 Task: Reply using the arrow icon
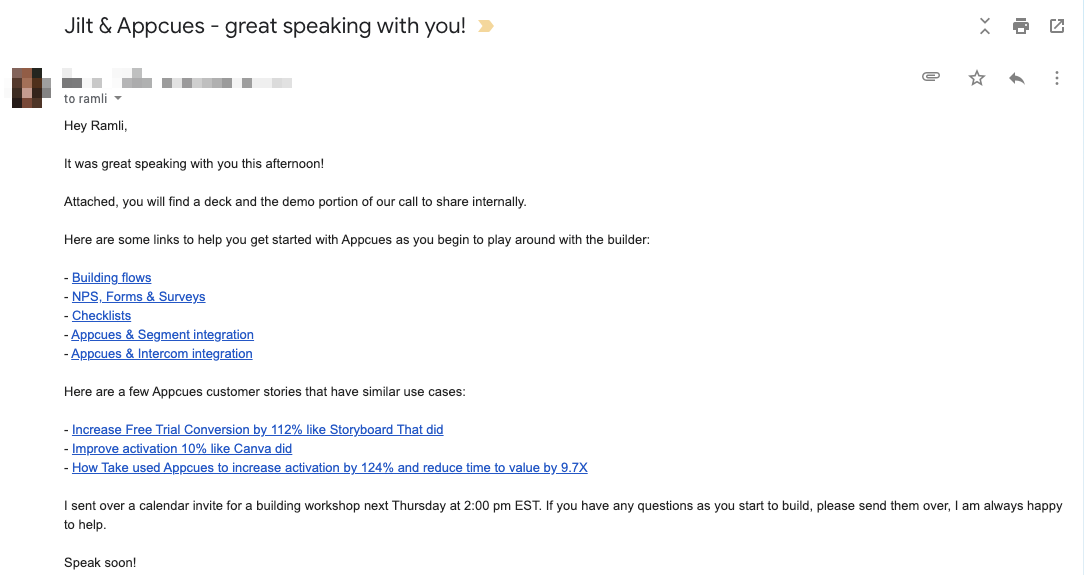click(1017, 78)
